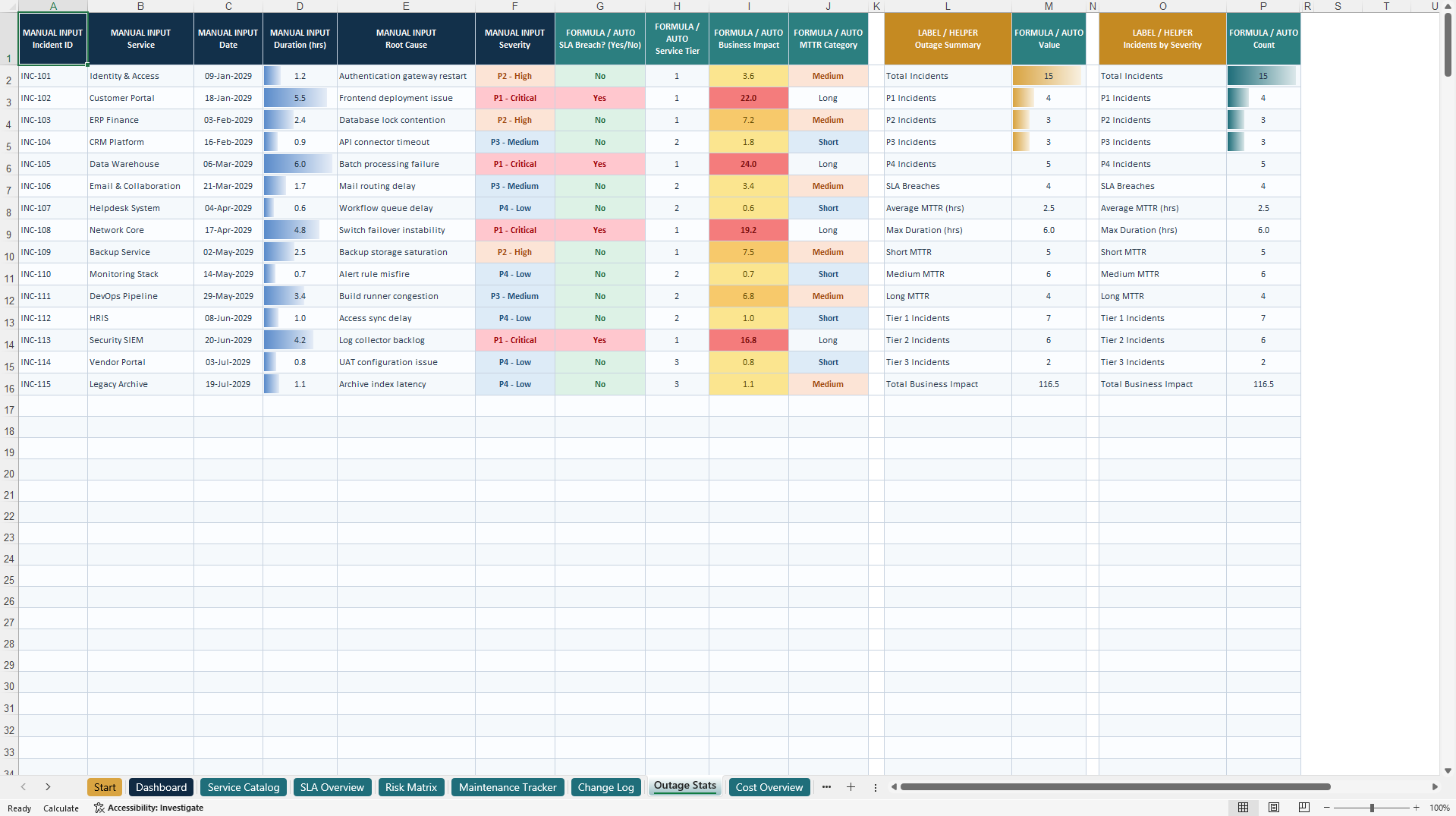Click the add new sheet plus icon
The image size is (1456, 816).
click(x=851, y=787)
